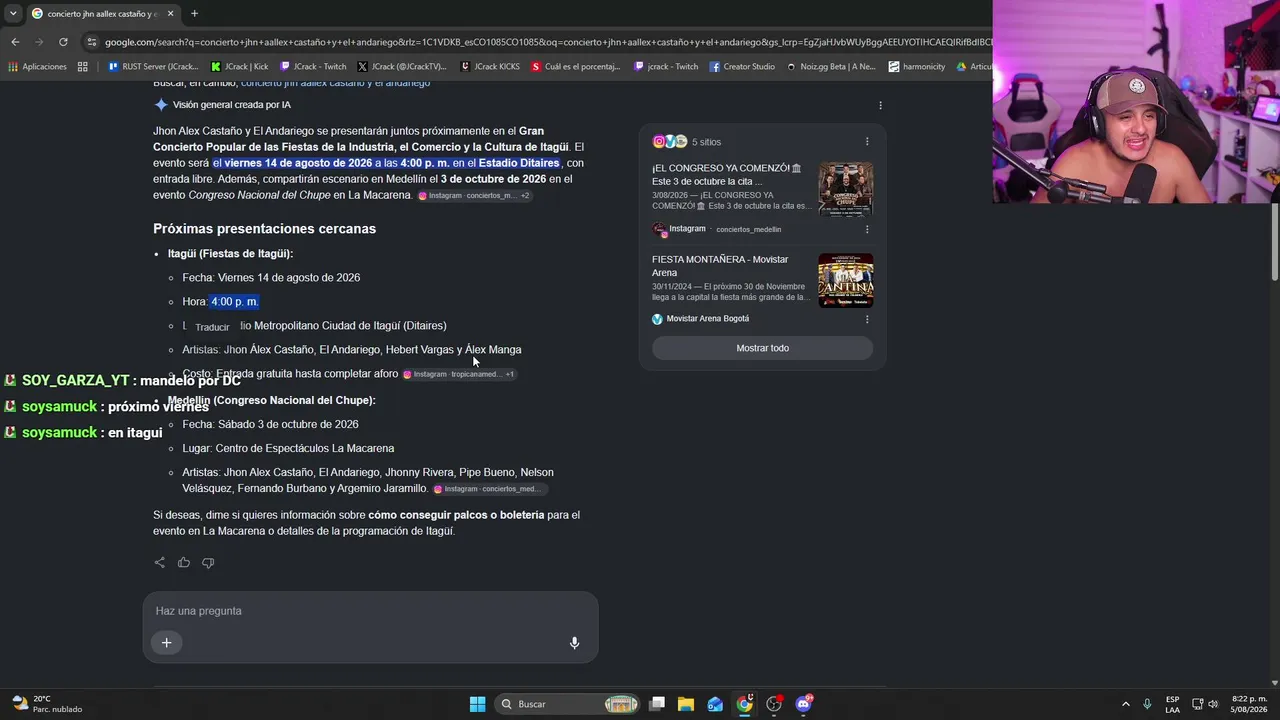Open the JCrack (@JCrackTV) X bookmark
Viewport: 1280px width, 720px height.
402,67
